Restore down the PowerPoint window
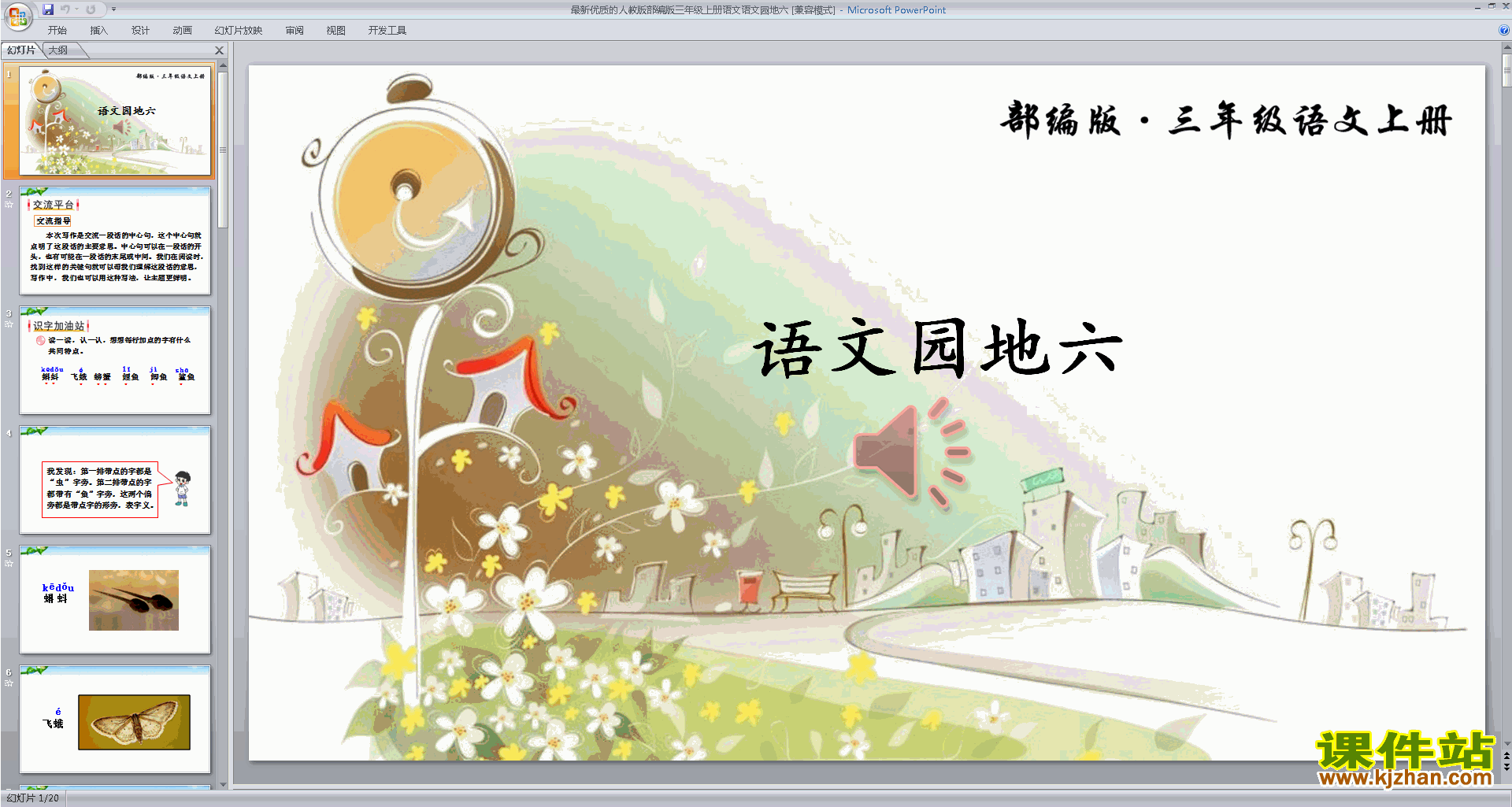Screen dimensions: 1512x807 1492,6
